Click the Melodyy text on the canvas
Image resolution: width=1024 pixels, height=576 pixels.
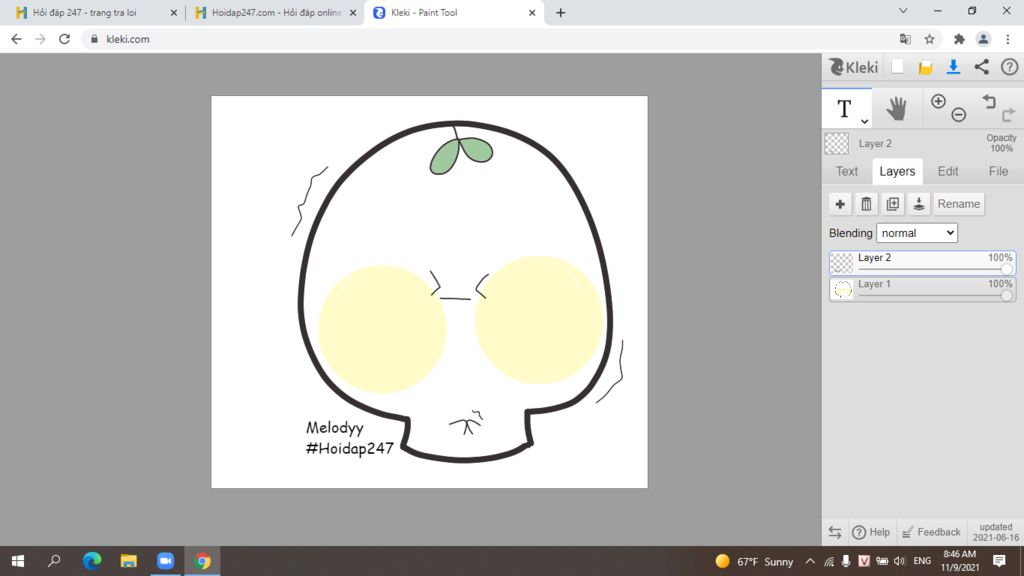pos(335,428)
